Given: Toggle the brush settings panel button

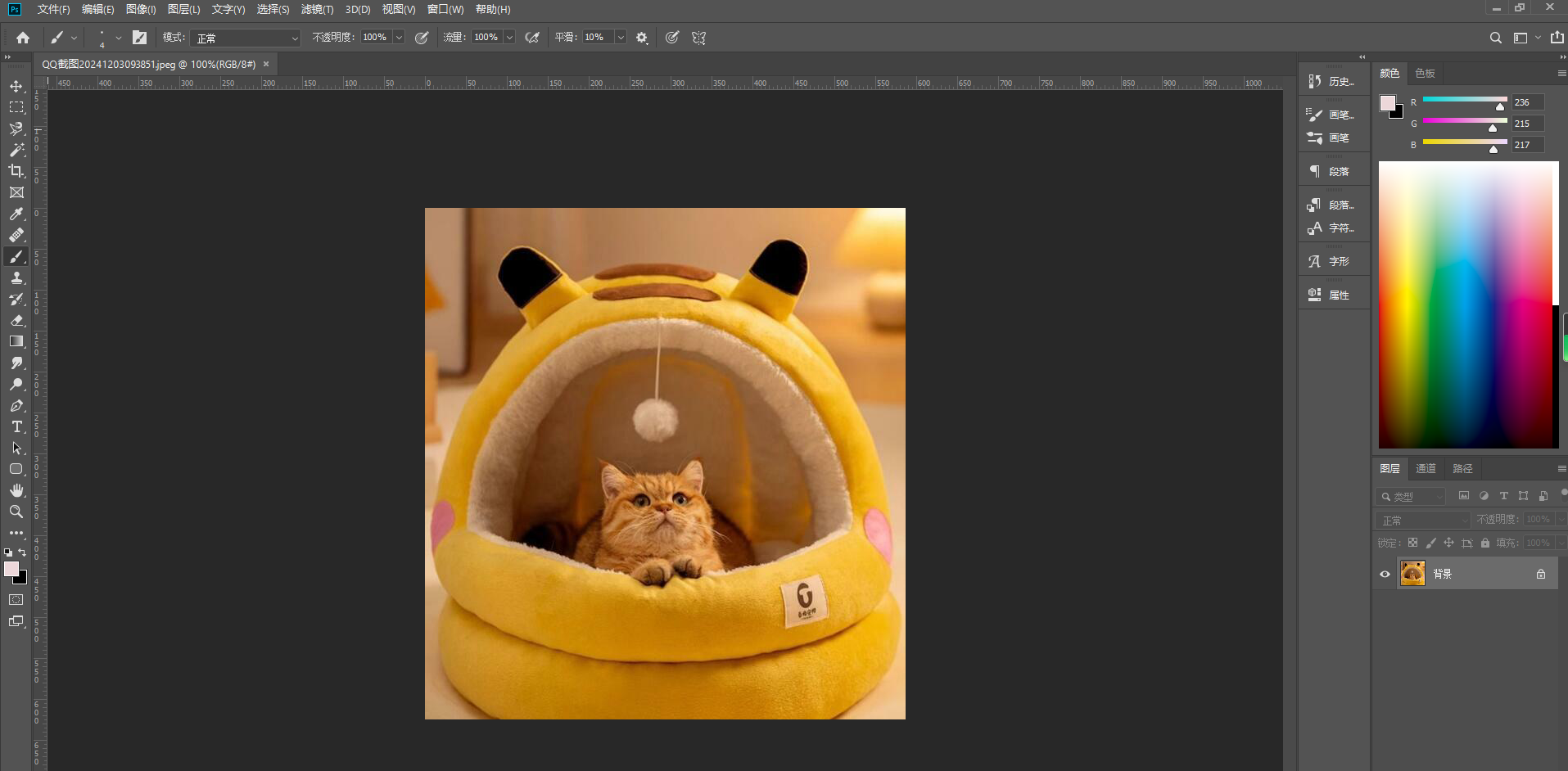Looking at the screenshot, I should [139, 38].
